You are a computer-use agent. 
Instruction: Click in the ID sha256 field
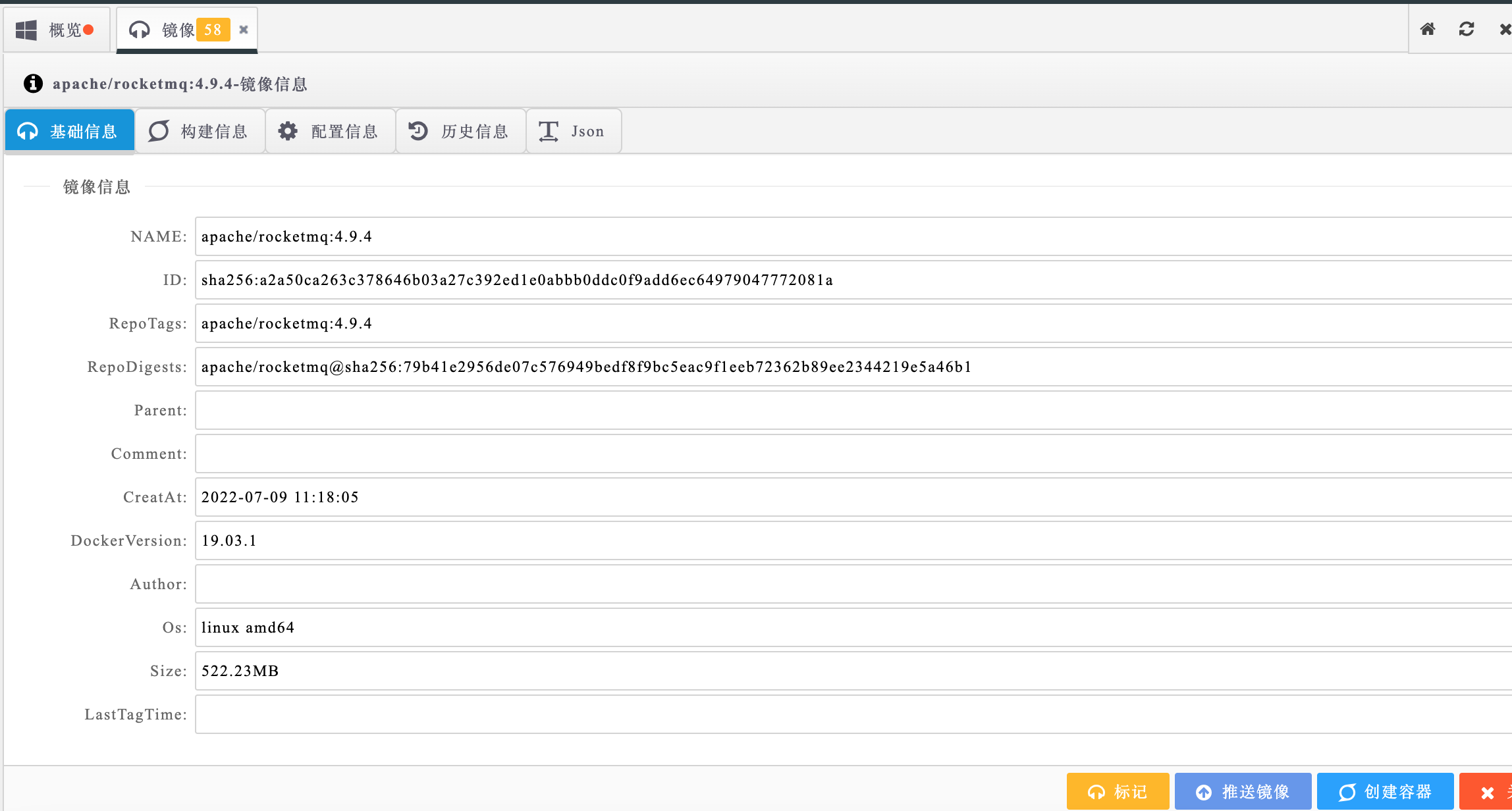tap(853, 280)
